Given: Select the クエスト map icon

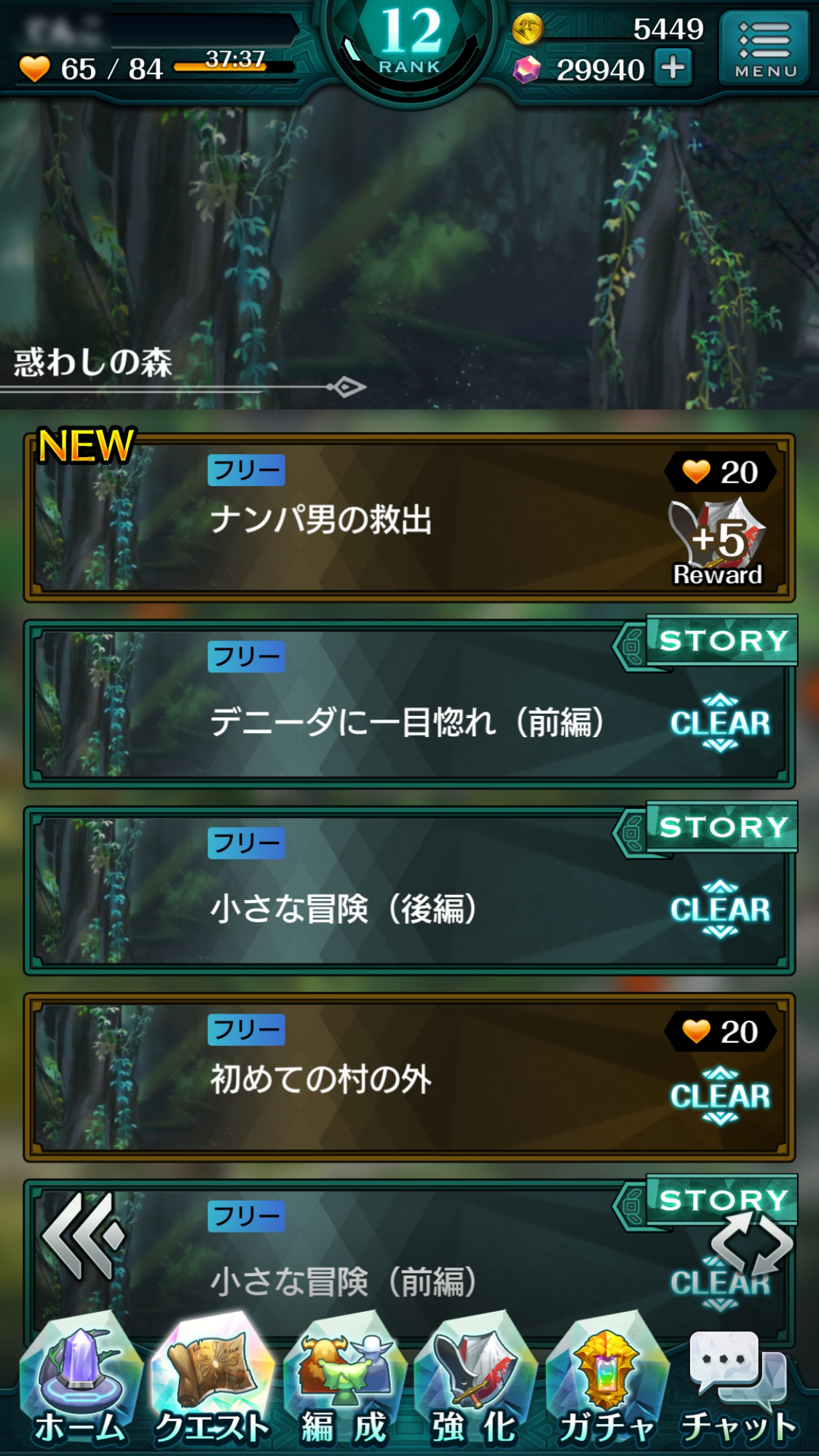Looking at the screenshot, I should click(x=212, y=1383).
